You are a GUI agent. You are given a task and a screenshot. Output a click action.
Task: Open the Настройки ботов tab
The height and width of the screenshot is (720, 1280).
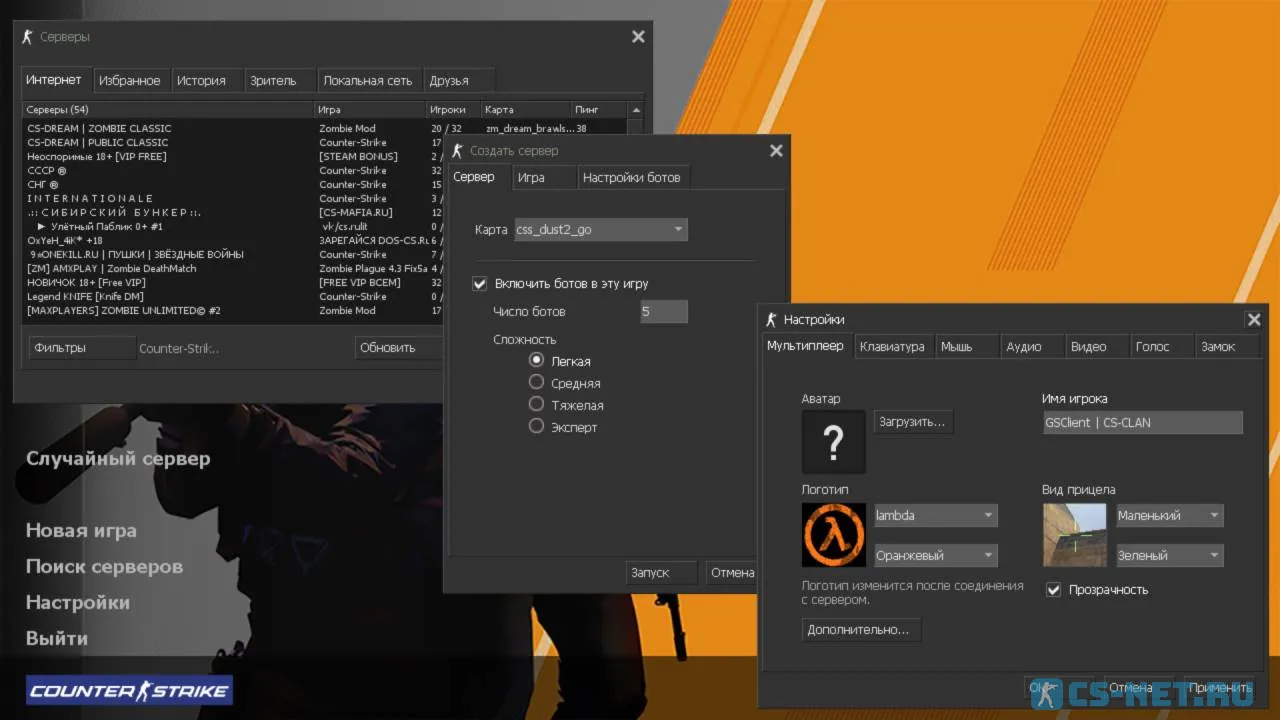[x=632, y=178]
